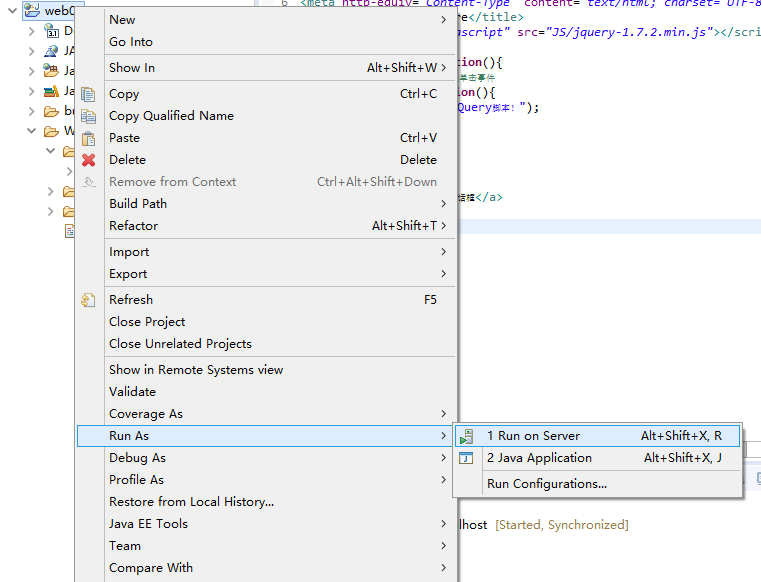761x582 pixels.
Task: Select Paste from the context menu
Action: tap(266, 138)
